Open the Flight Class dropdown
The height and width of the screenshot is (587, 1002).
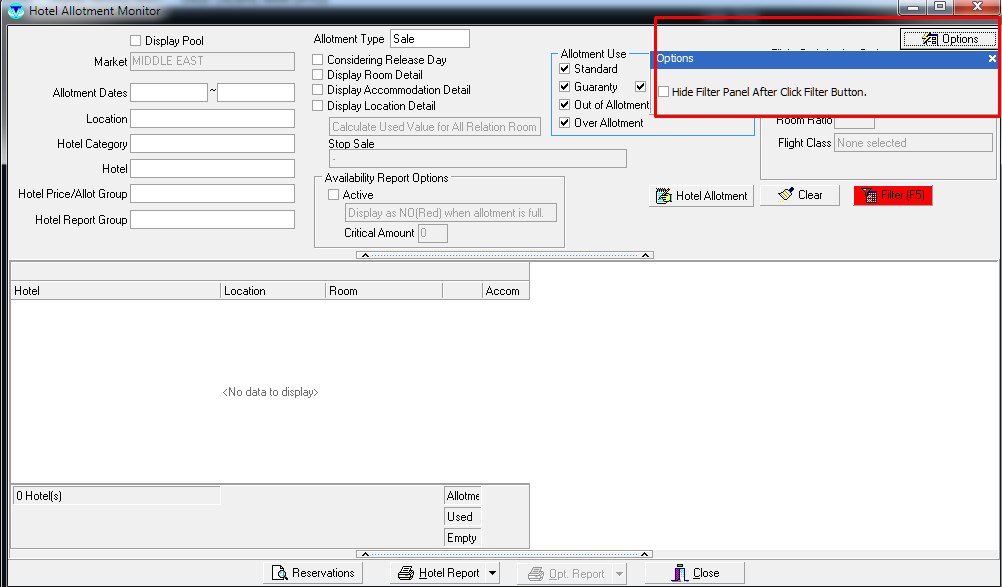coord(913,143)
